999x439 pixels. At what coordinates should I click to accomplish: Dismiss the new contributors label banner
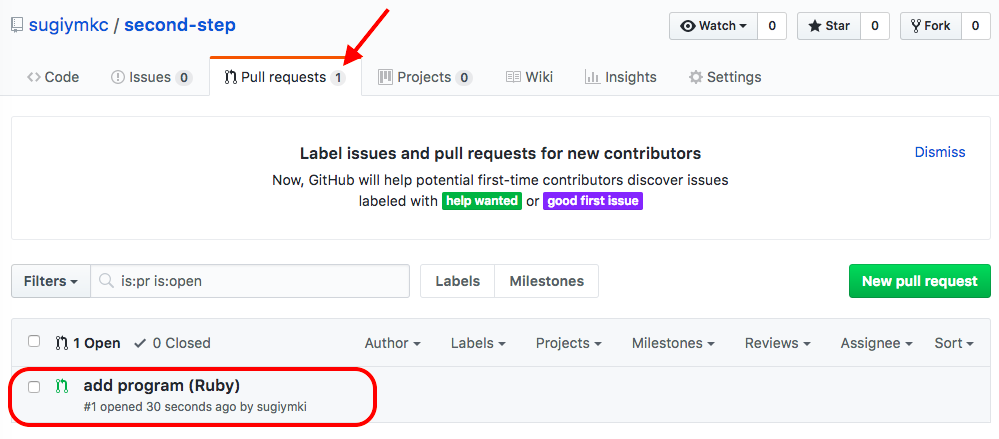(939, 152)
